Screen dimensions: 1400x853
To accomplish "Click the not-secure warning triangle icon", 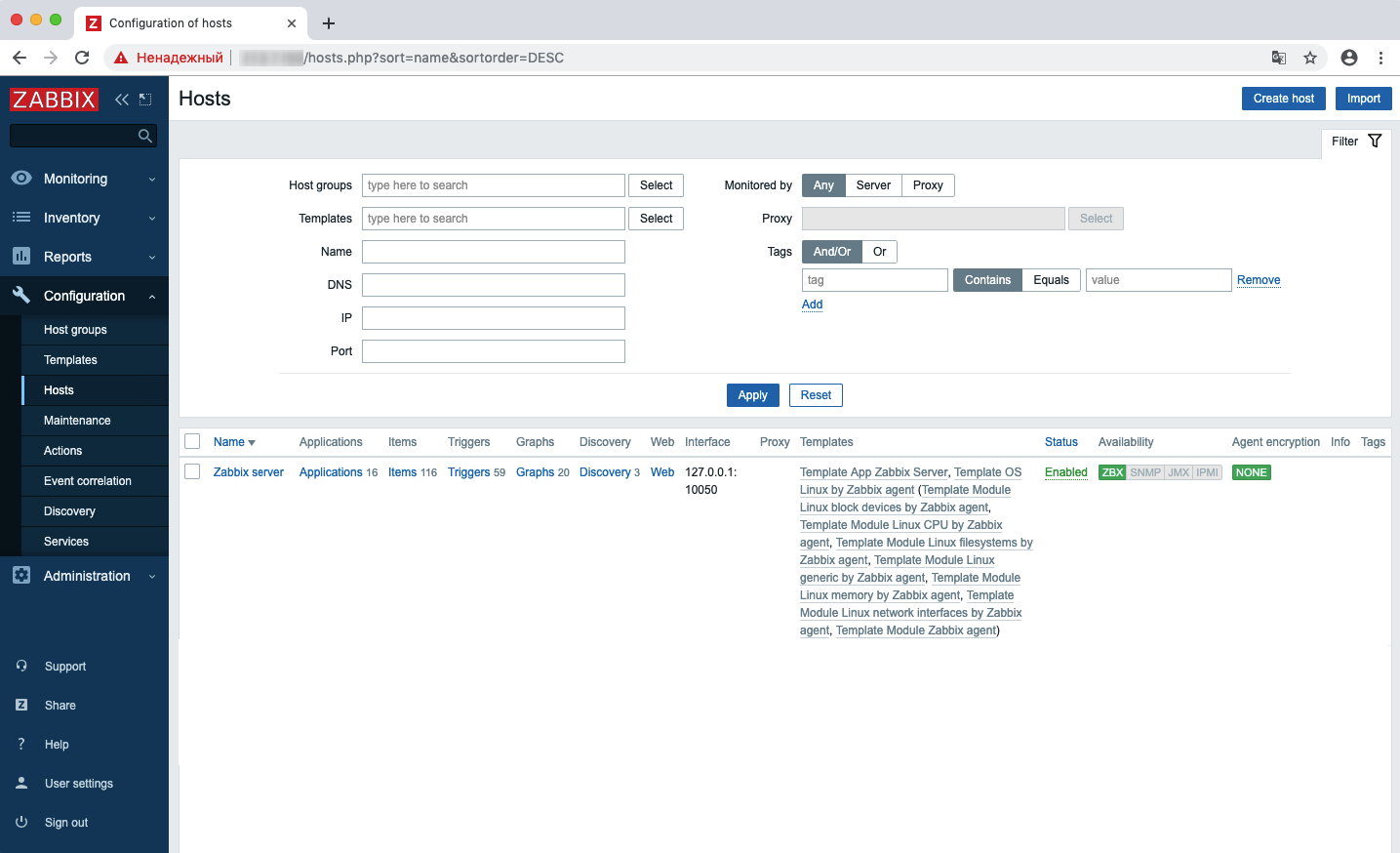I will [x=121, y=58].
